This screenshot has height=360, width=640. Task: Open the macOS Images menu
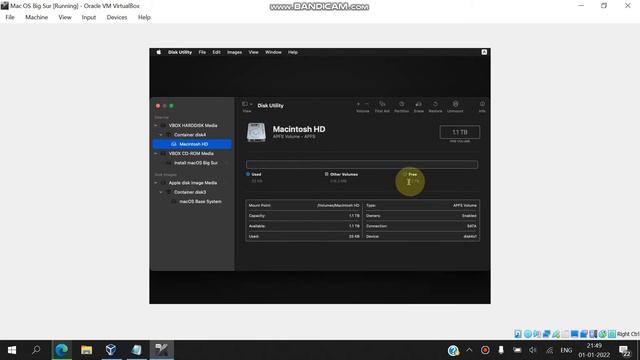(x=234, y=52)
